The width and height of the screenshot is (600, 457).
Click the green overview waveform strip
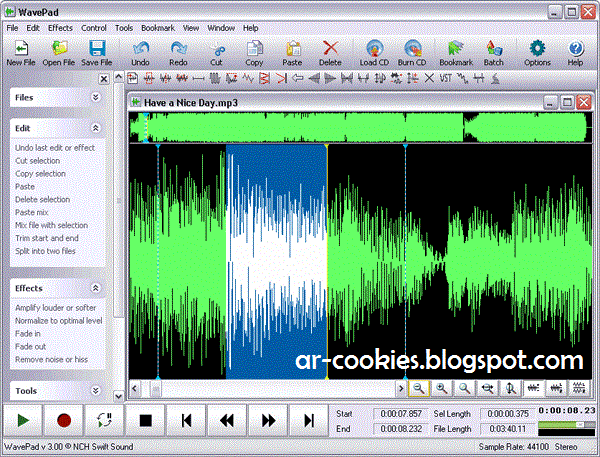coord(360,127)
